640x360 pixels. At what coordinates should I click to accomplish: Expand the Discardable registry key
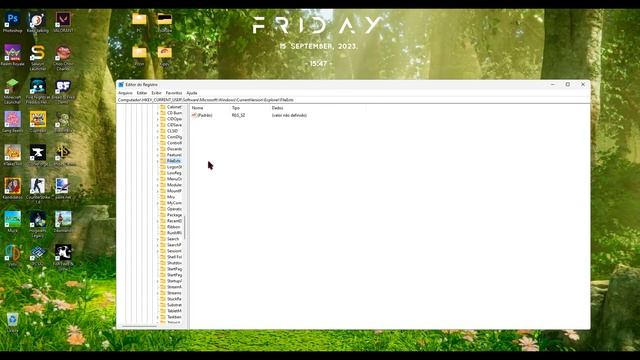click(x=158, y=149)
